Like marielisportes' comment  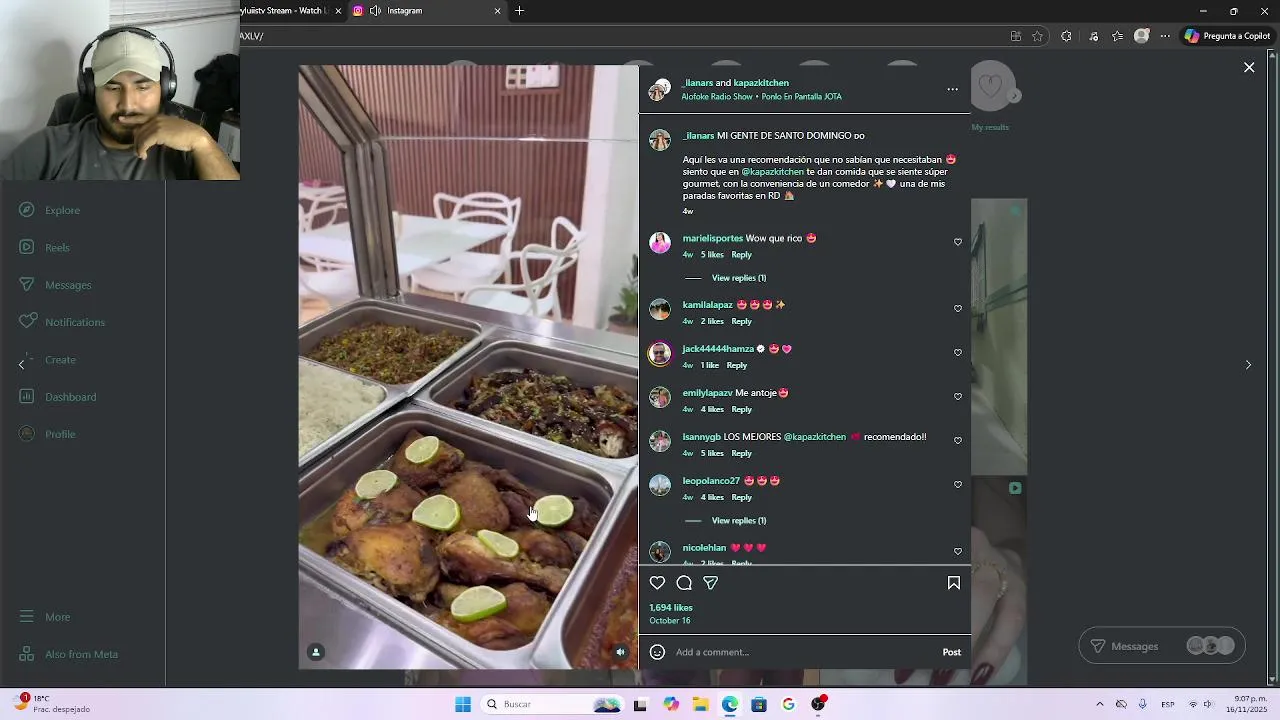point(958,242)
